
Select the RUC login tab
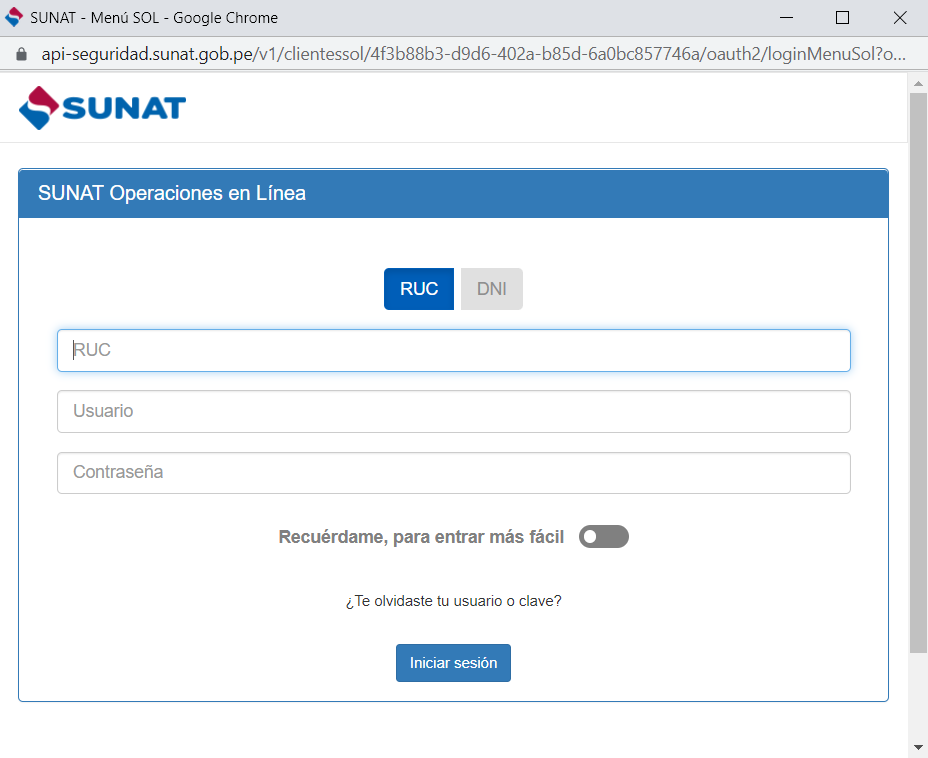pos(418,289)
